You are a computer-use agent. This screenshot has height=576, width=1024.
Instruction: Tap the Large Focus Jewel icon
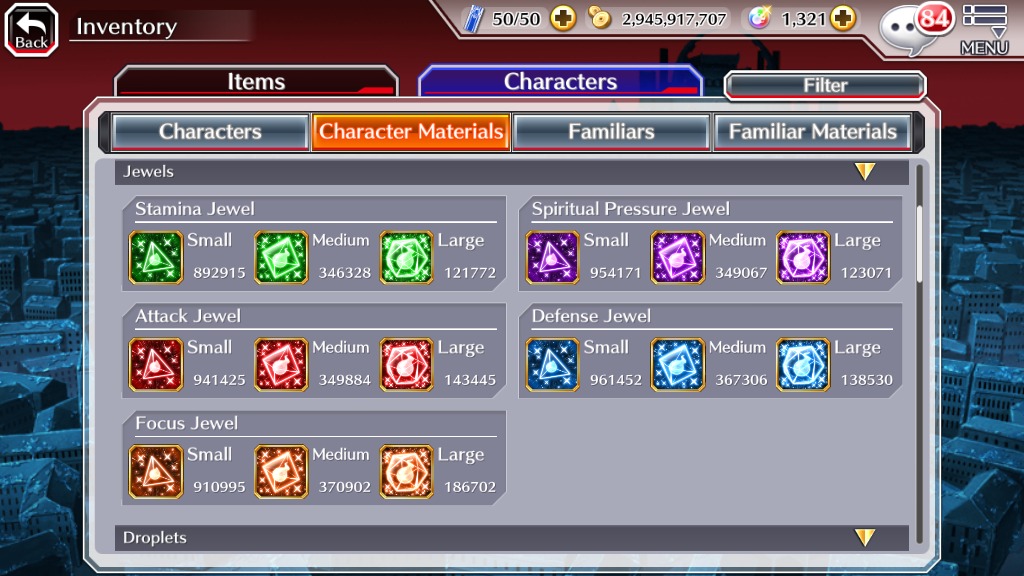tap(406, 472)
